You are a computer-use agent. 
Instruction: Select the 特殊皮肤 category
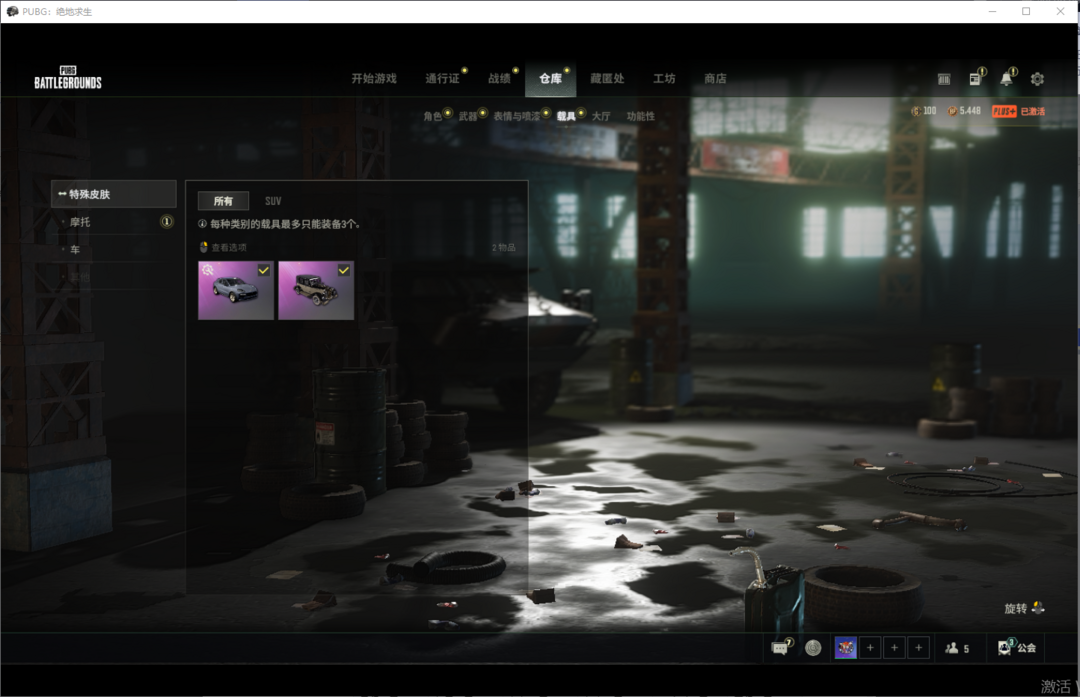tap(113, 194)
